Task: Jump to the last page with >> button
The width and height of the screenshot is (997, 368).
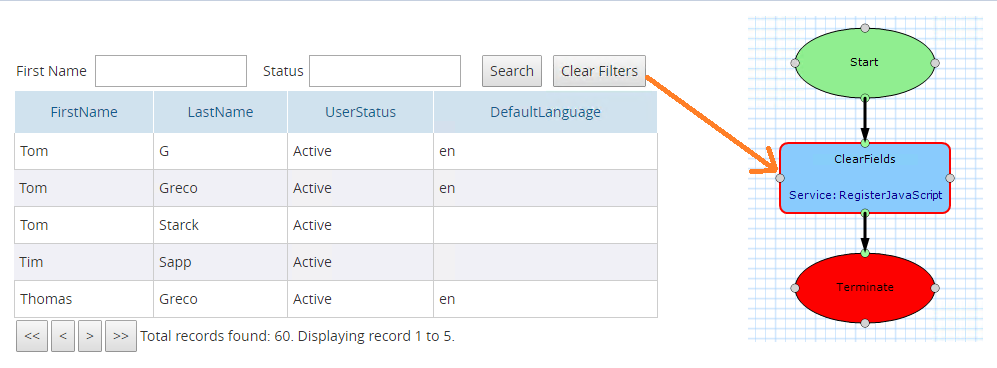Action: 121,336
